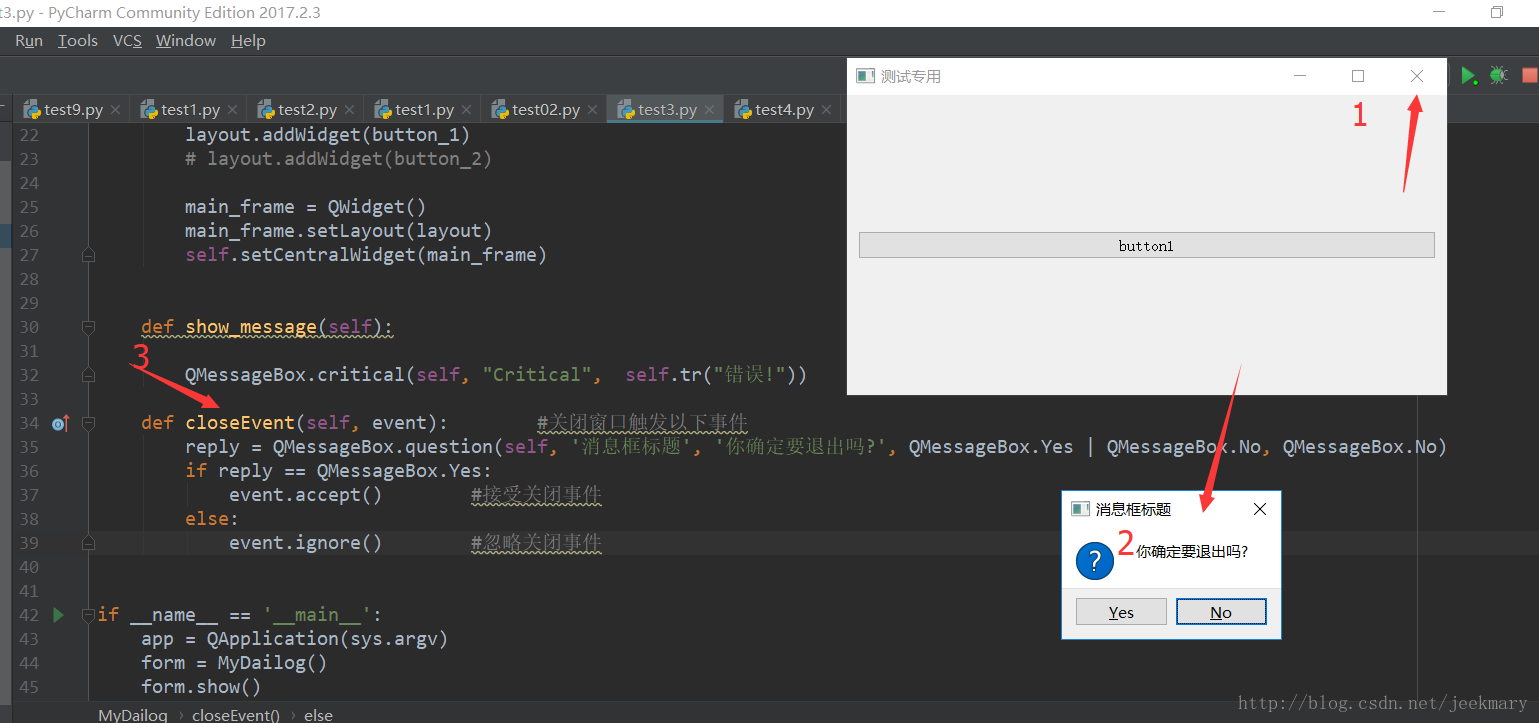Click event.accept() on line 37
Image resolution: width=1539 pixels, height=723 pixels.
tap(306, 495)
